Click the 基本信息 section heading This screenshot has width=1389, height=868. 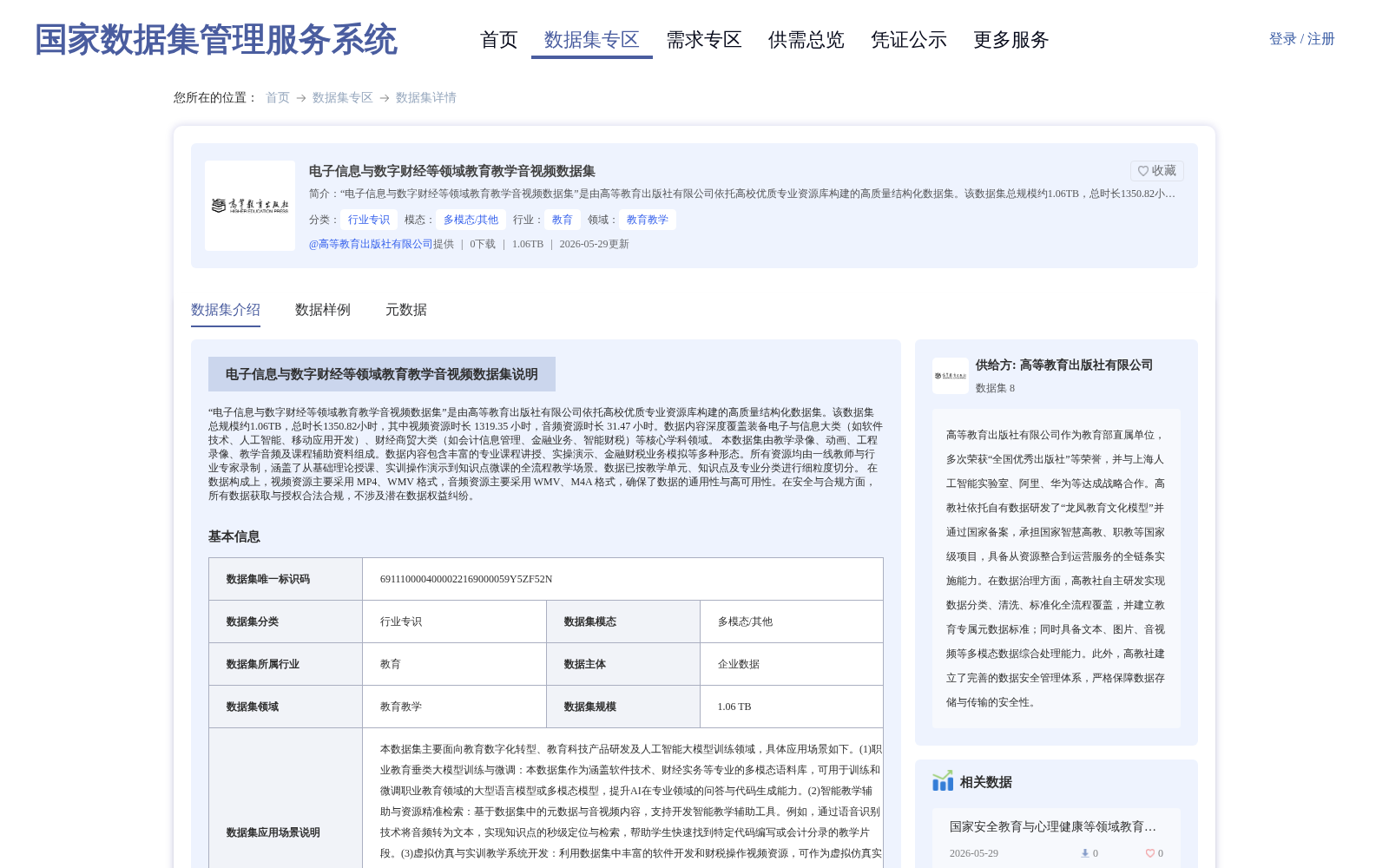[234, 536]
